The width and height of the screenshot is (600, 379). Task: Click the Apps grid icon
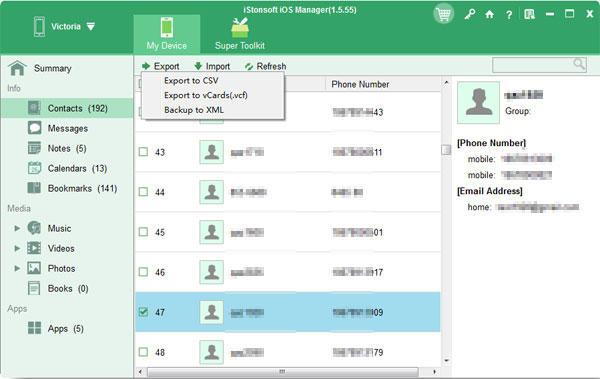(34, 328)
